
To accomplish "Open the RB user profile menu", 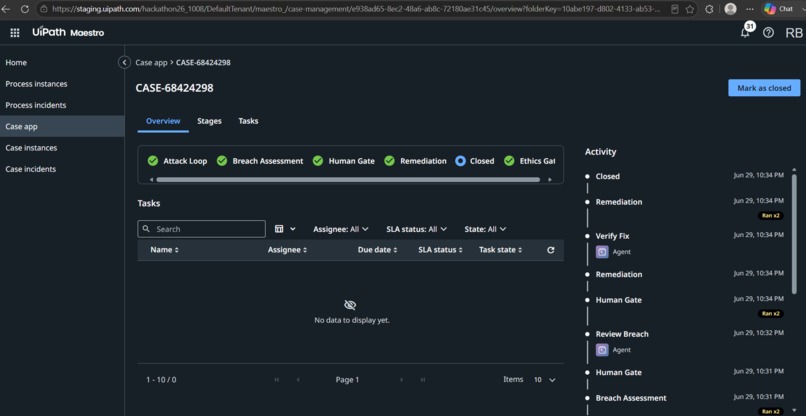I will [794, 33].
